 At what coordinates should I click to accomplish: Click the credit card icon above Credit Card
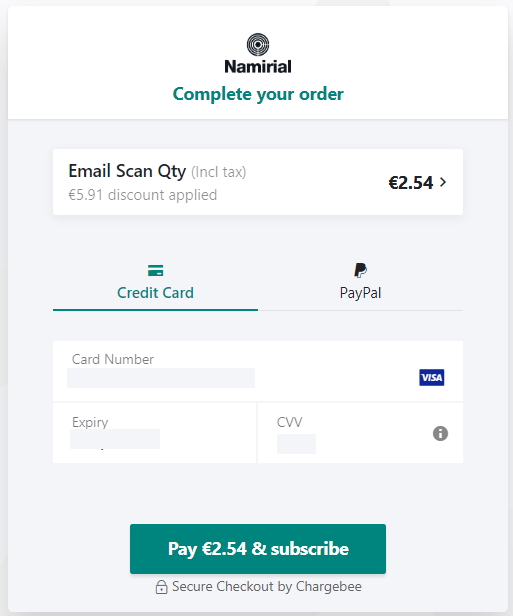point(156,271)
